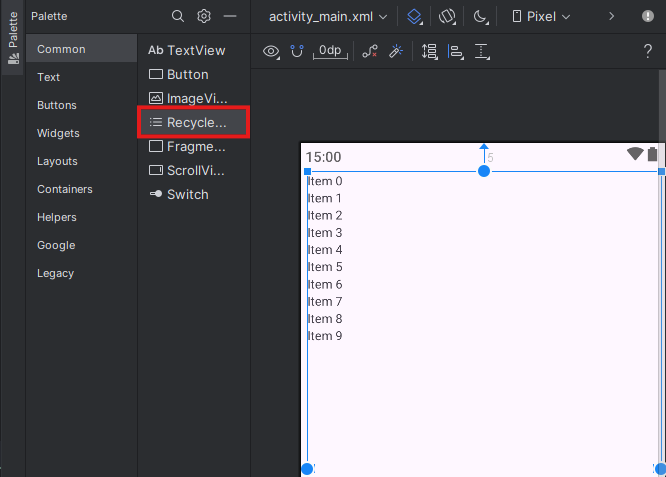Minimize the Palette panel
Image resolution: width=666 pixels, height=477 pixels.
[230, 16]
